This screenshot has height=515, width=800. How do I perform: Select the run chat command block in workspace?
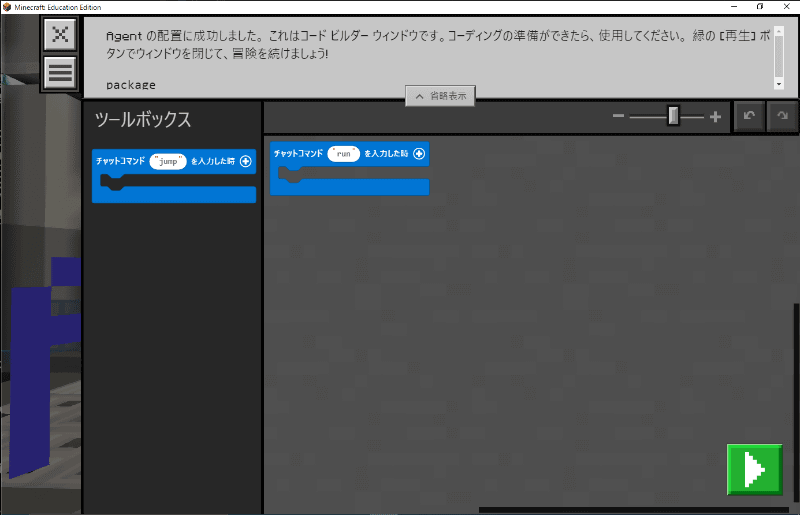[349, 168]
